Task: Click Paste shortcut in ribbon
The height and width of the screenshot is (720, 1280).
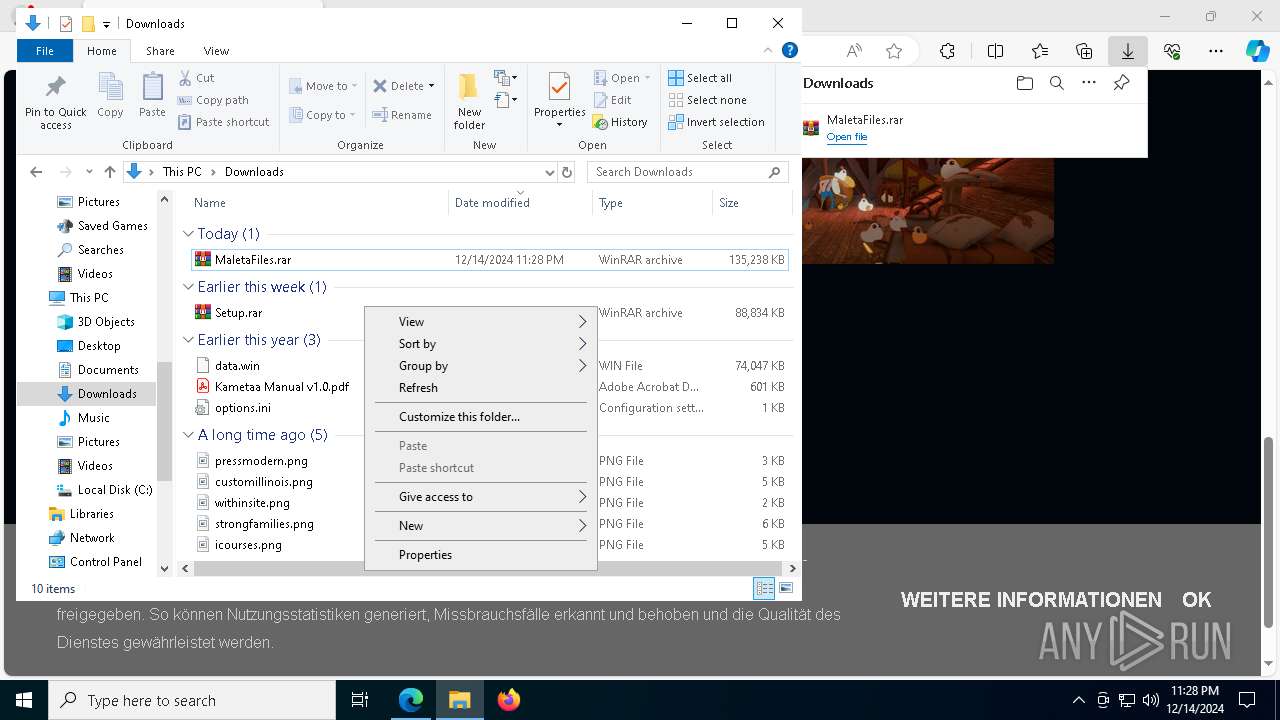Action: tap(223, 122)
